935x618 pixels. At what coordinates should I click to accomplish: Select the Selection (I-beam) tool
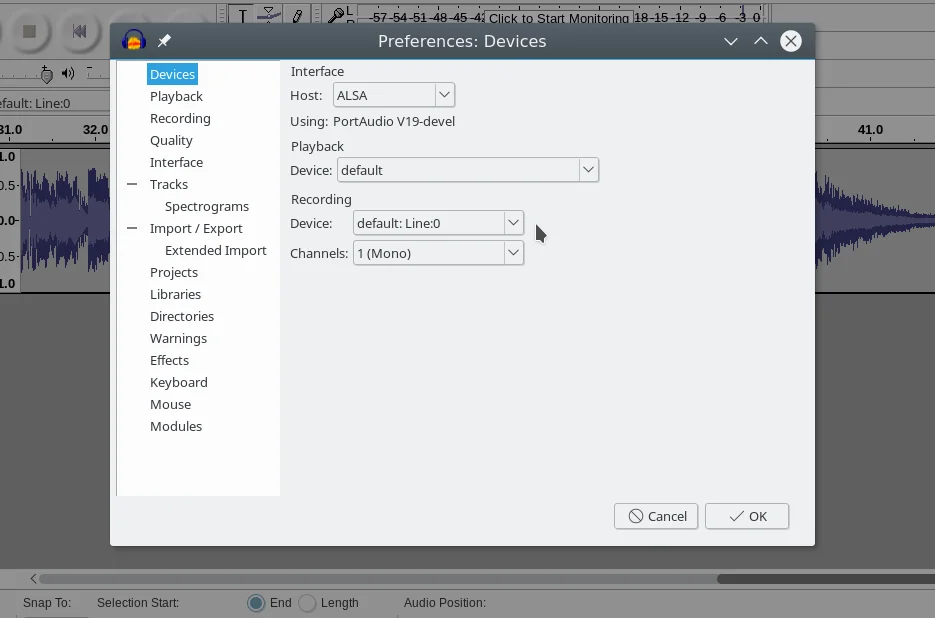click(242, 14)
